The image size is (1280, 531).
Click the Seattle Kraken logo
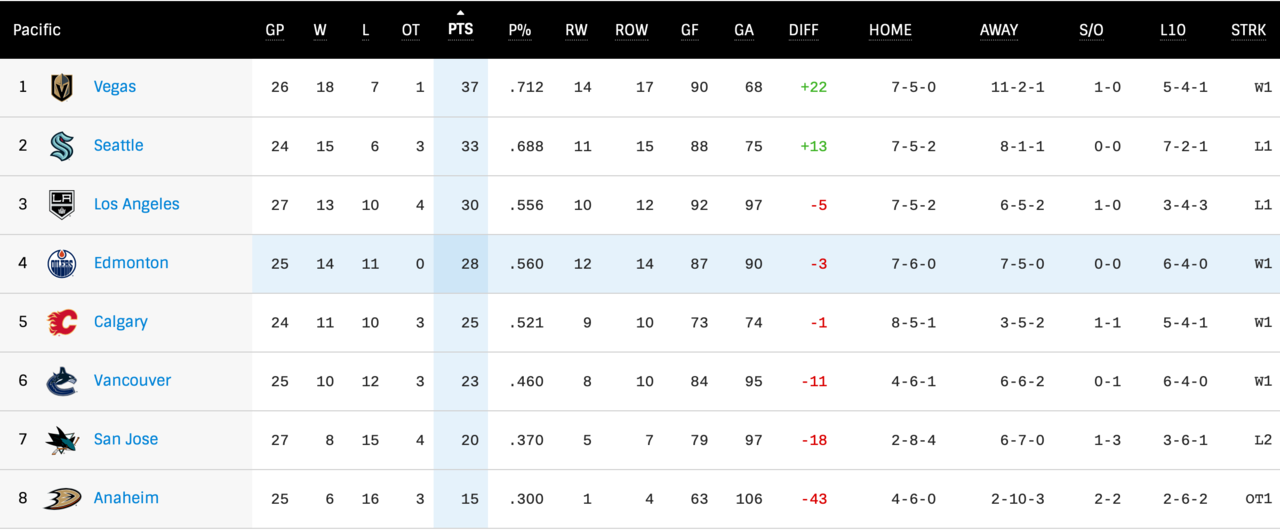[62, 146]
